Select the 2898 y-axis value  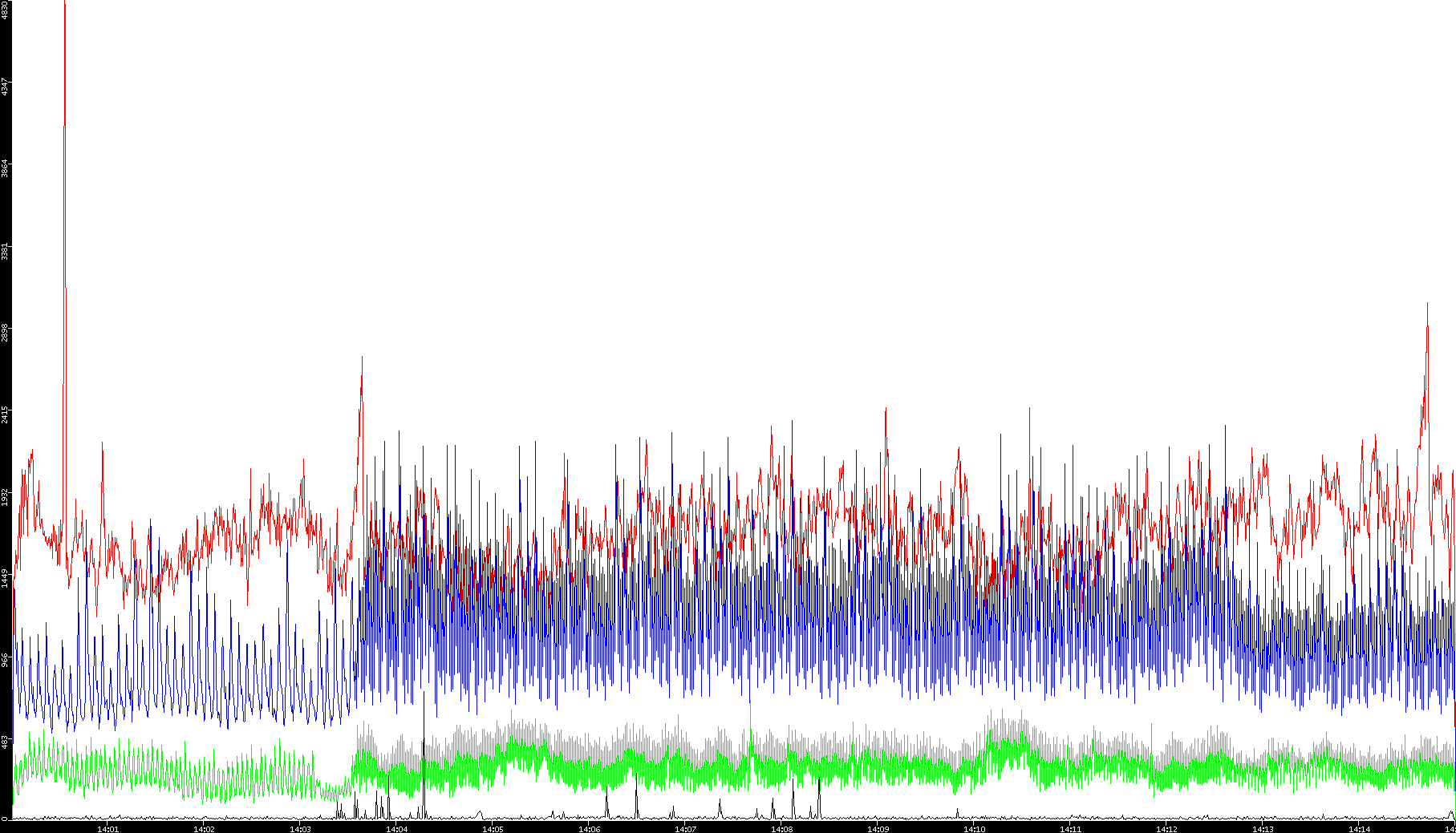click(x=5, y=332)
